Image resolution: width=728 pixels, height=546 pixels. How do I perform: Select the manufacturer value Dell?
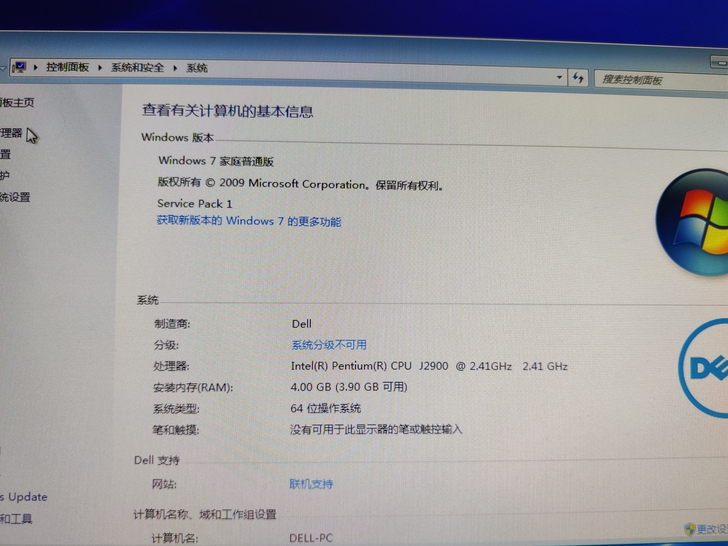coord(302,324)
